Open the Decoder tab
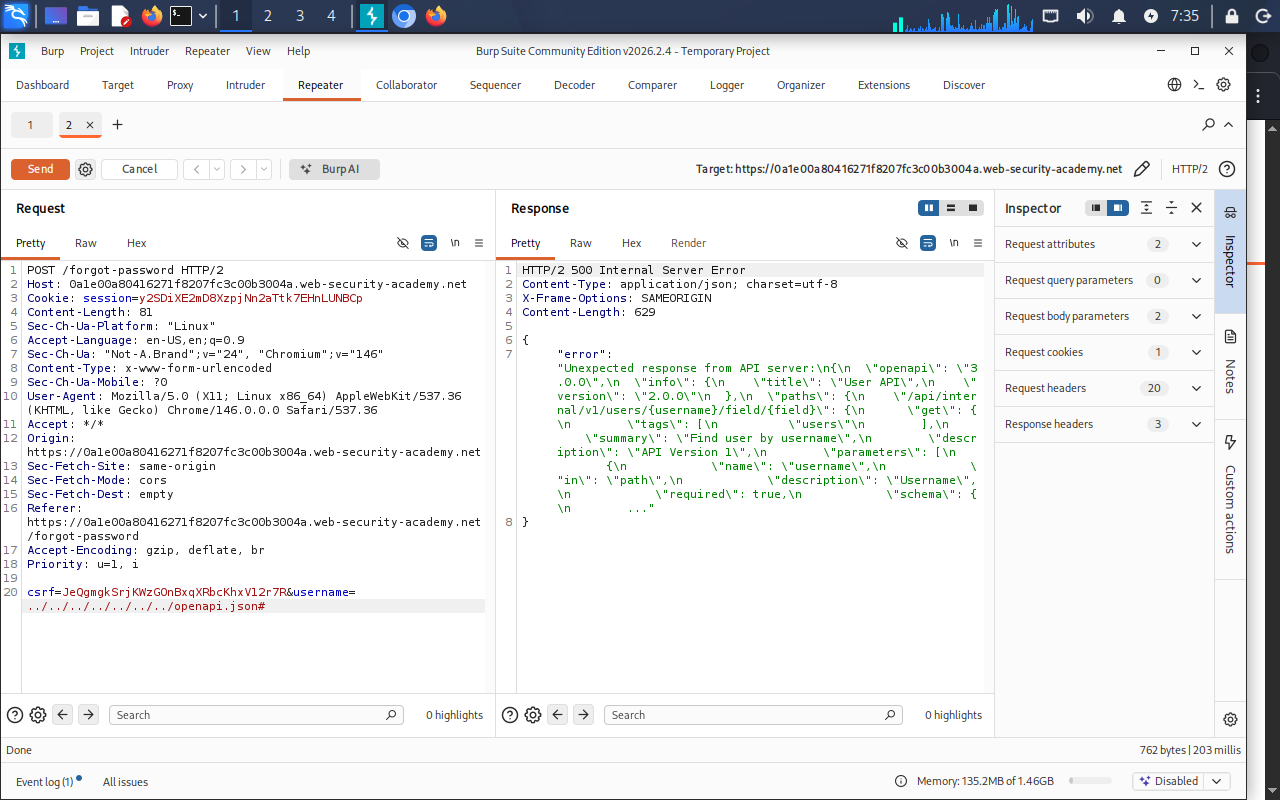The height and width of the screenshot is (800, 1280). (x=574, y=85)
